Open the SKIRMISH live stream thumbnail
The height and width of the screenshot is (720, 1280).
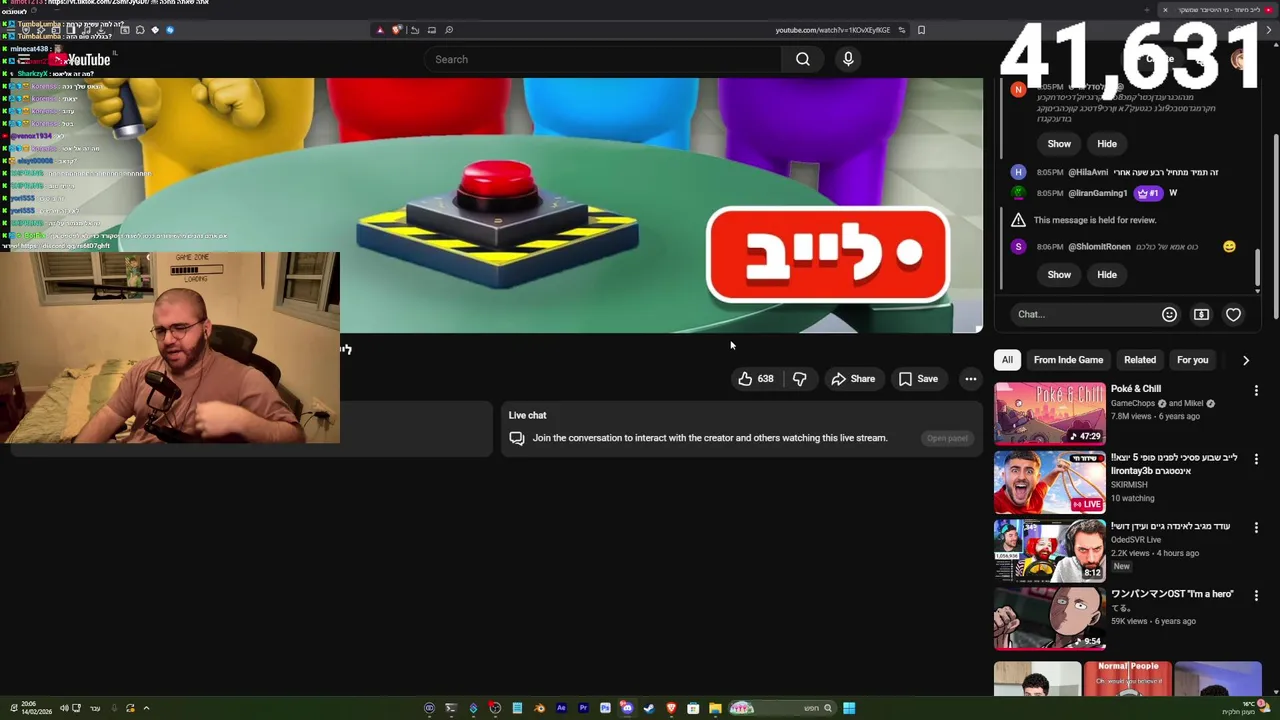pyautogui.click(x=1050, y=482)
